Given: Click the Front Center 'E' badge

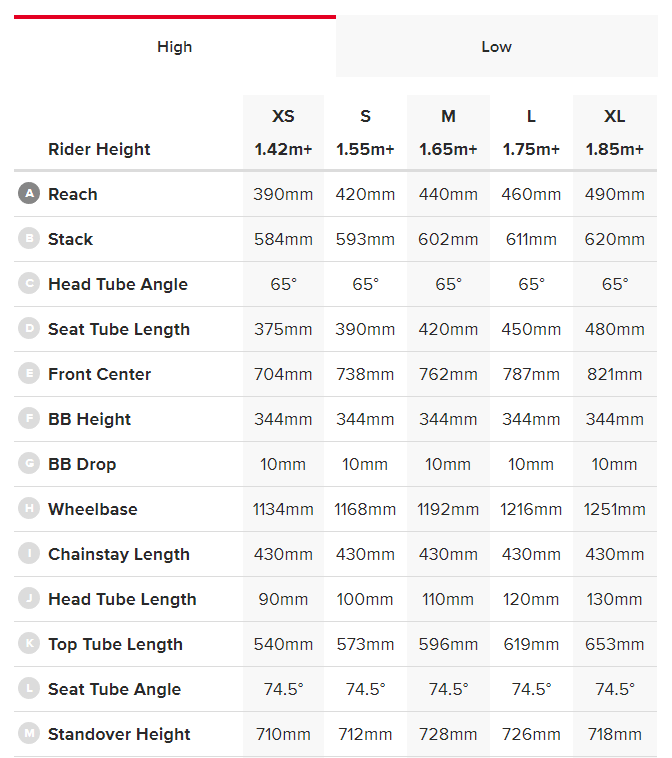Looking at the screenshot, I should (29, 374).
